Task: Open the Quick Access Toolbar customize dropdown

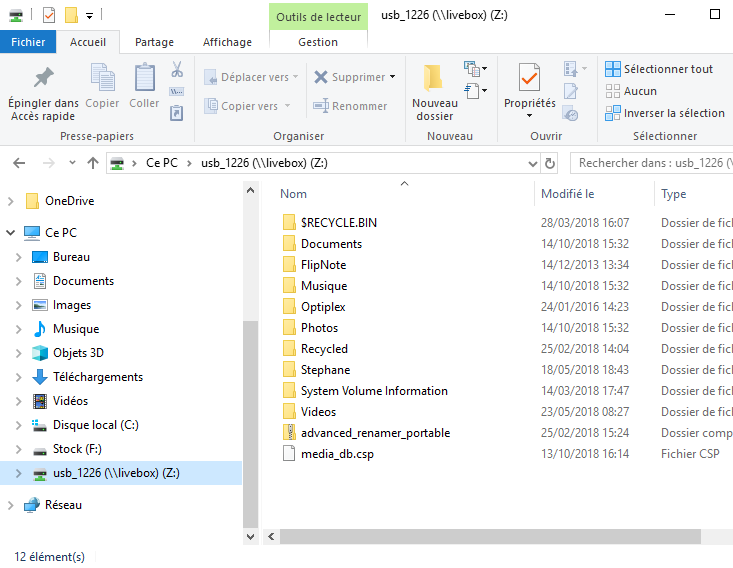Action: pyautogui.click(x=89, y=16)
